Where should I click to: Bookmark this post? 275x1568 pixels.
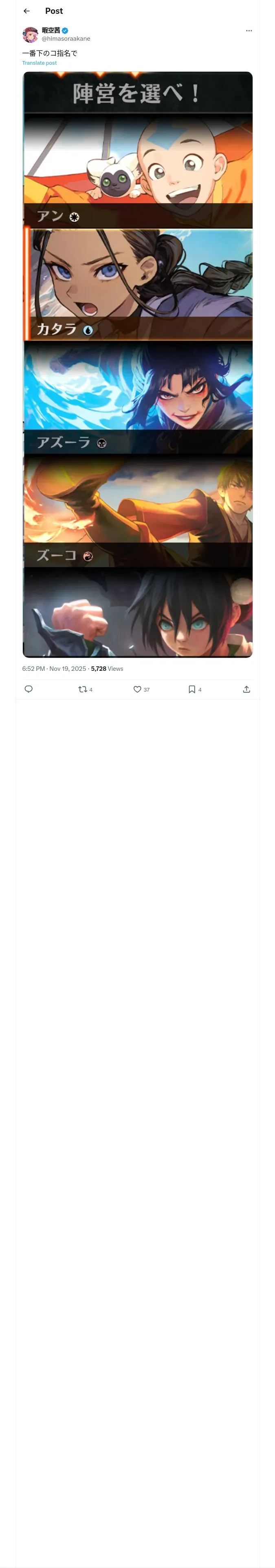click(x=191, y=689)
